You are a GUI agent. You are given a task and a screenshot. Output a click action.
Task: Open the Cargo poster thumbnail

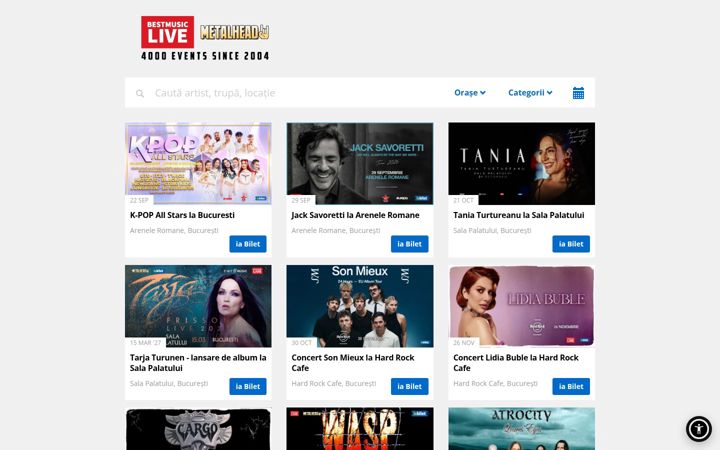[x=198, y=429]
